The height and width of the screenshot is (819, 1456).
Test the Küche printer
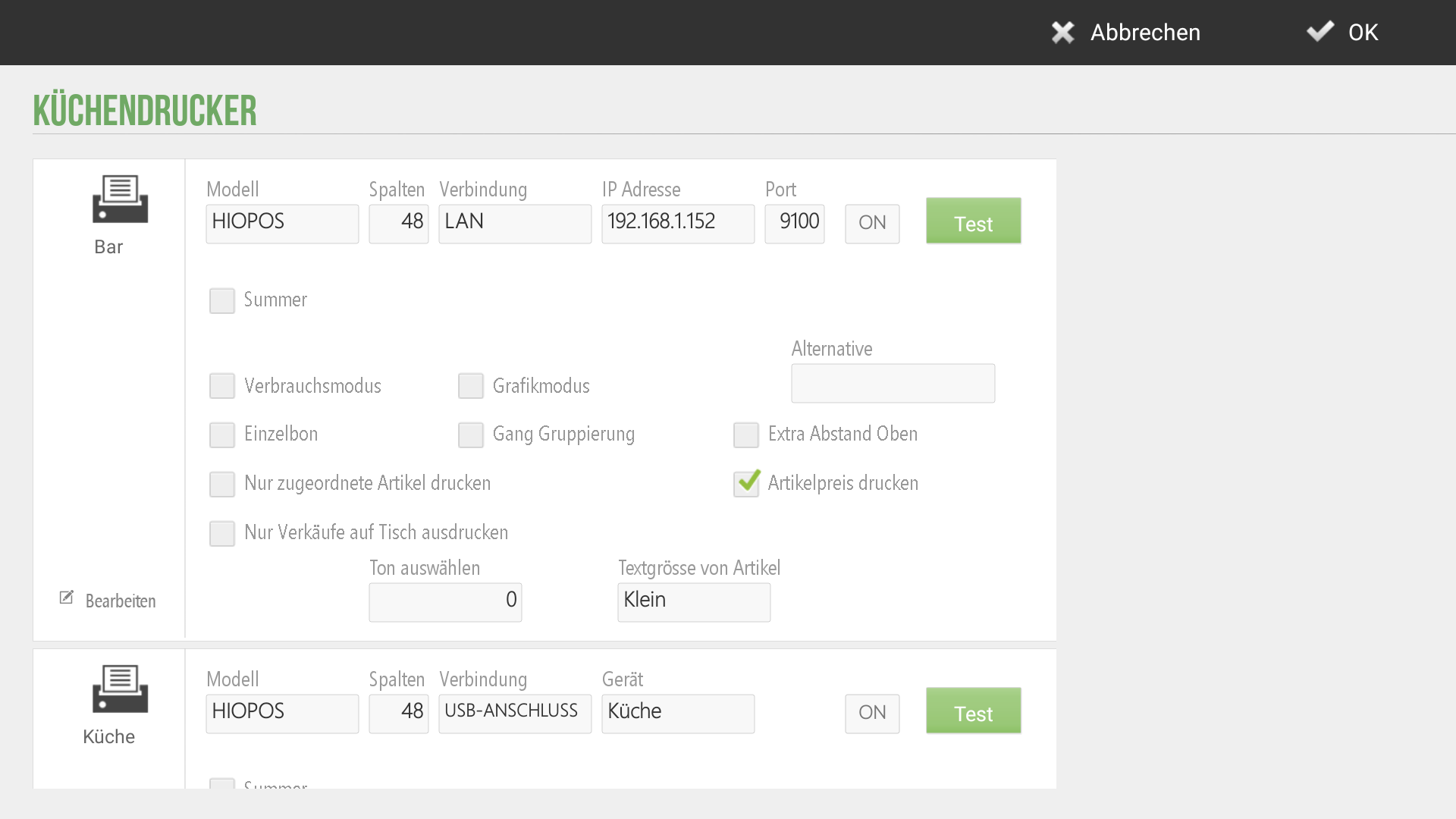click(973, 711)
